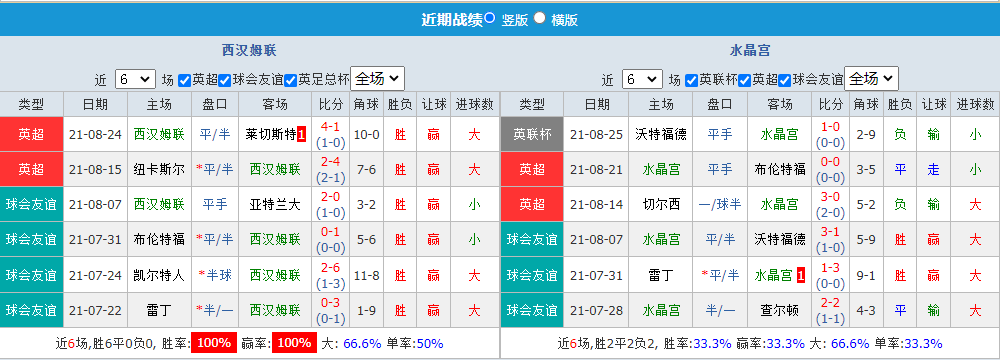Open 全场 dropdown for 西汉姆联
This screenshot has height=360, width=1000.
(378, 79)
